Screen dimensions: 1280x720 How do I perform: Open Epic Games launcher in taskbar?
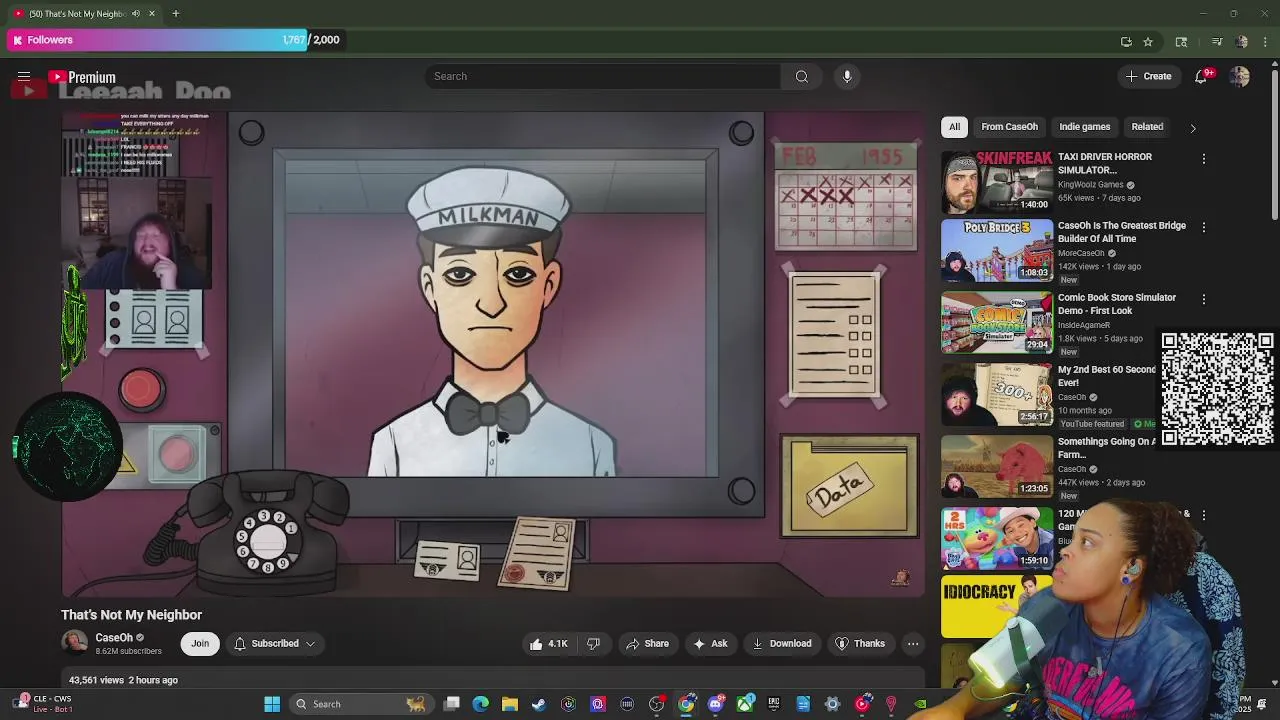click(774, 704)
